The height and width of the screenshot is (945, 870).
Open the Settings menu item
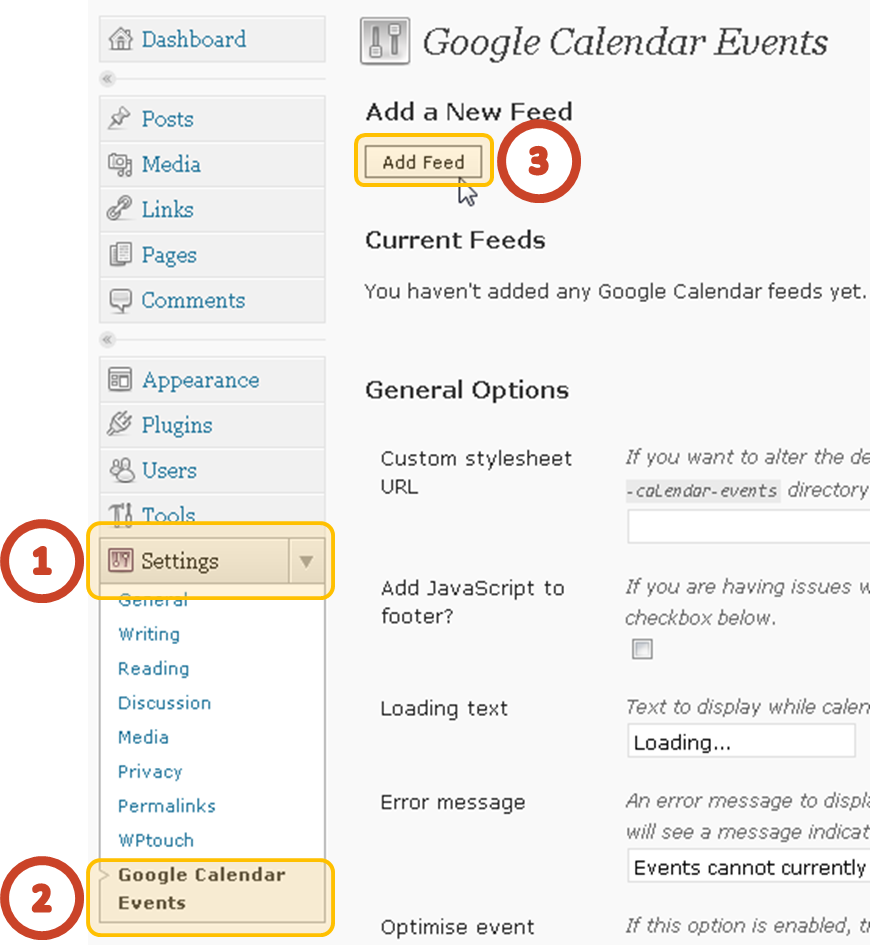194,561
